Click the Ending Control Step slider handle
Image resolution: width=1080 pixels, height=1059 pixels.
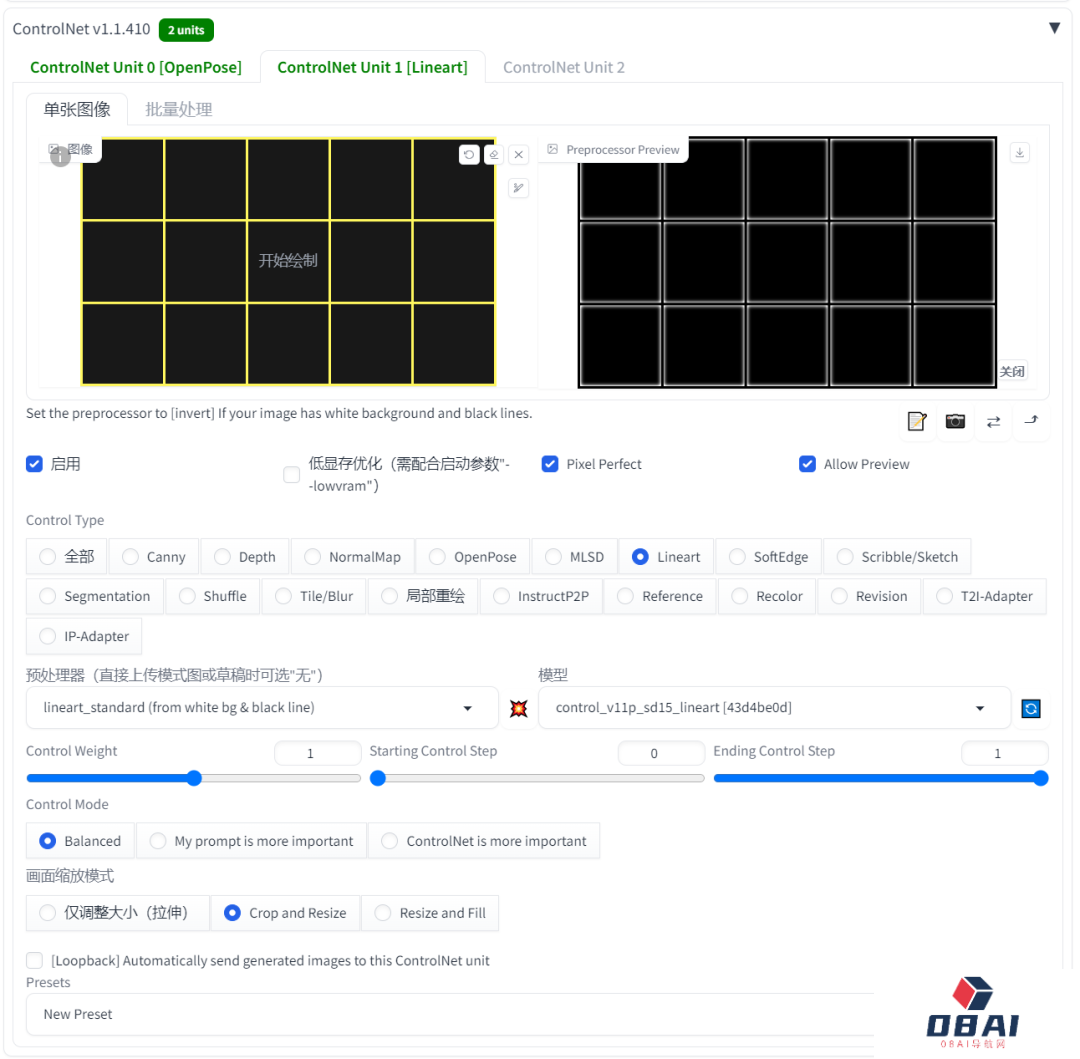click(x=1041, y=778)
